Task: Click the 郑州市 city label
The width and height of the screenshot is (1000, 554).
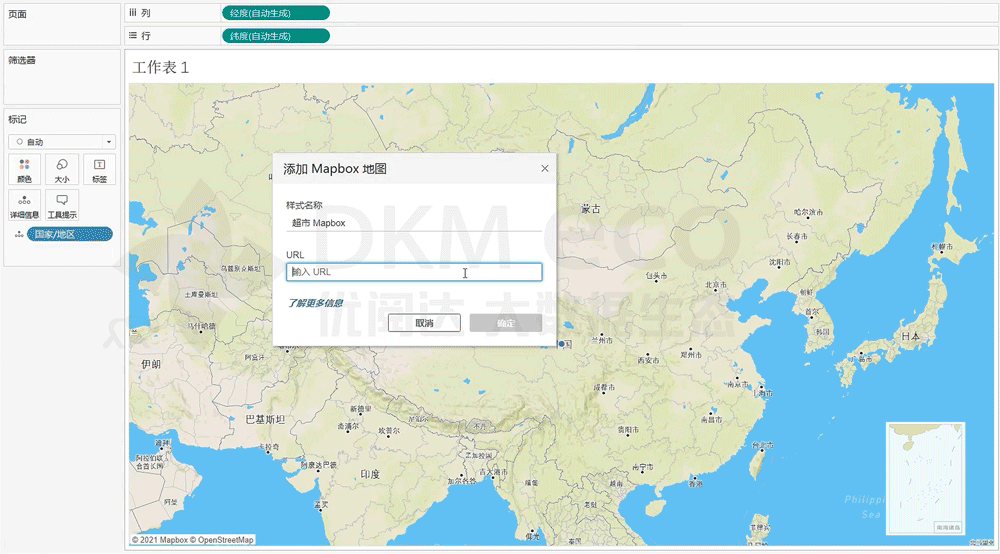Action: coord(691,354)
